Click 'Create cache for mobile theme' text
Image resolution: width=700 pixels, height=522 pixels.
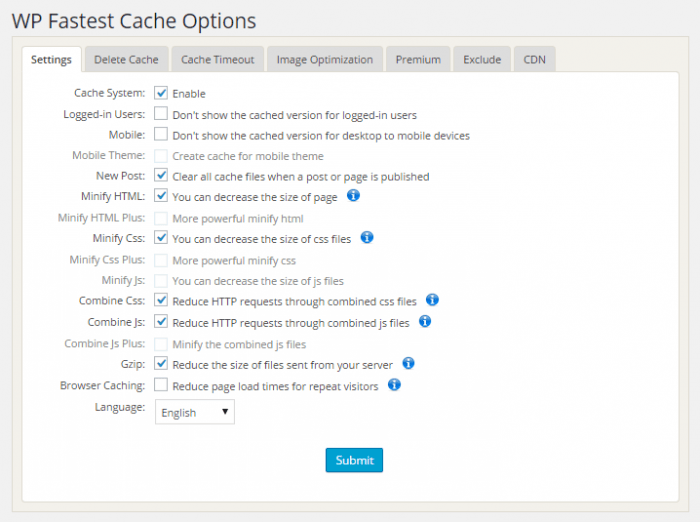(x=248, y=156)
